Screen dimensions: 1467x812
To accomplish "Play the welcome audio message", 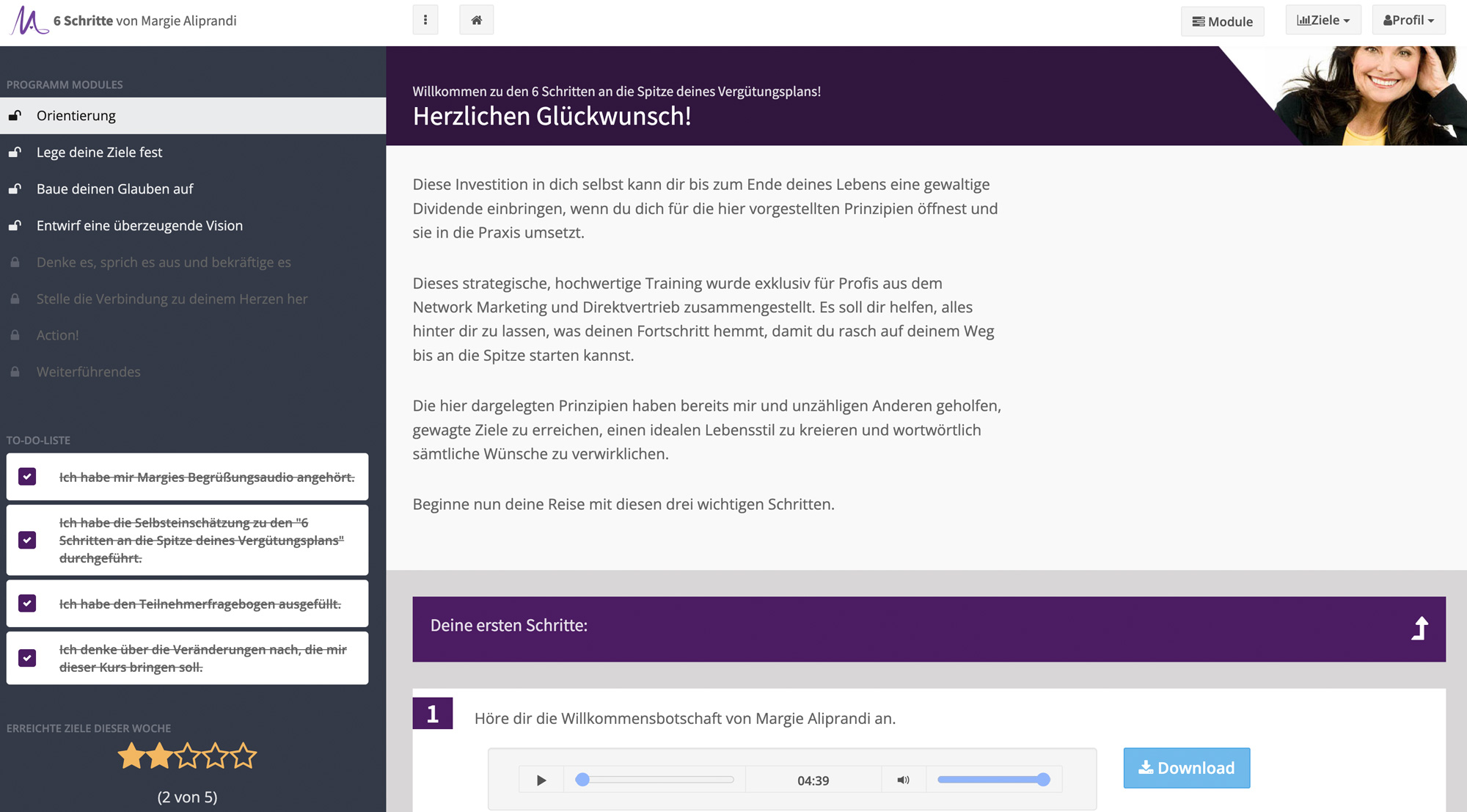I will point(541,780).
